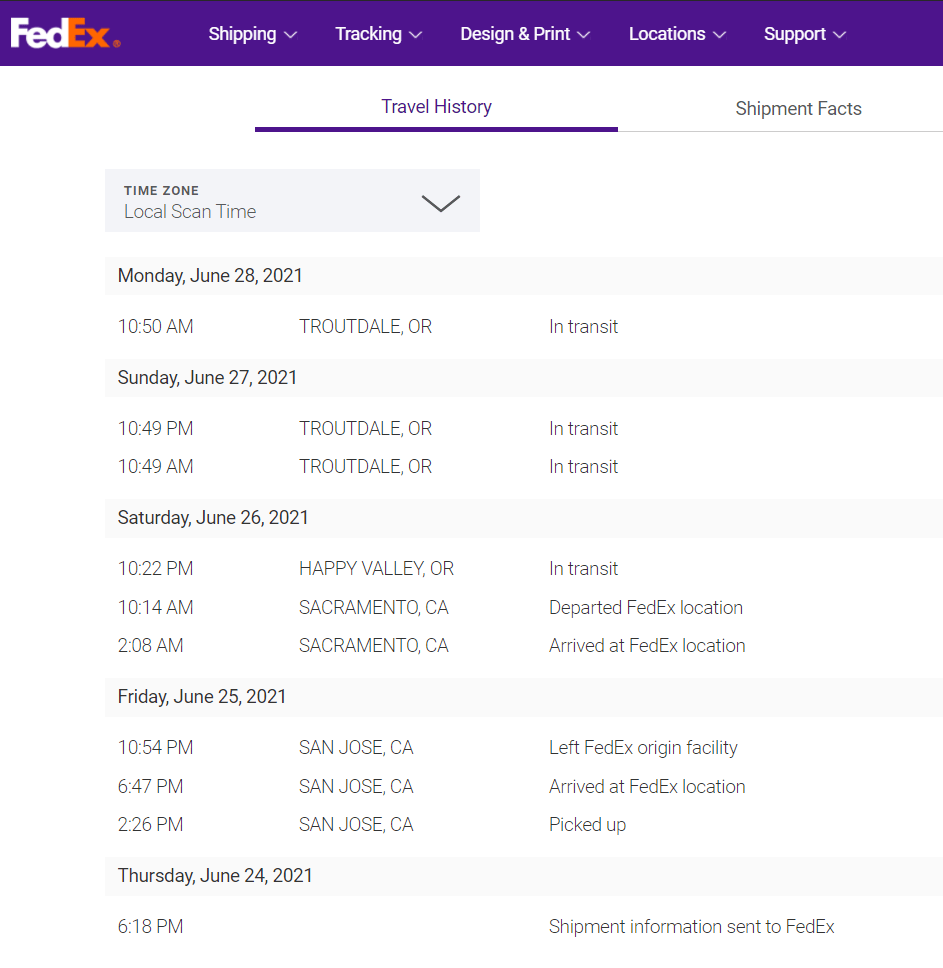This screenshot has height=968, width=943.
Task: Open the Time Zone dropdown
Action: (x=292, y=201)
